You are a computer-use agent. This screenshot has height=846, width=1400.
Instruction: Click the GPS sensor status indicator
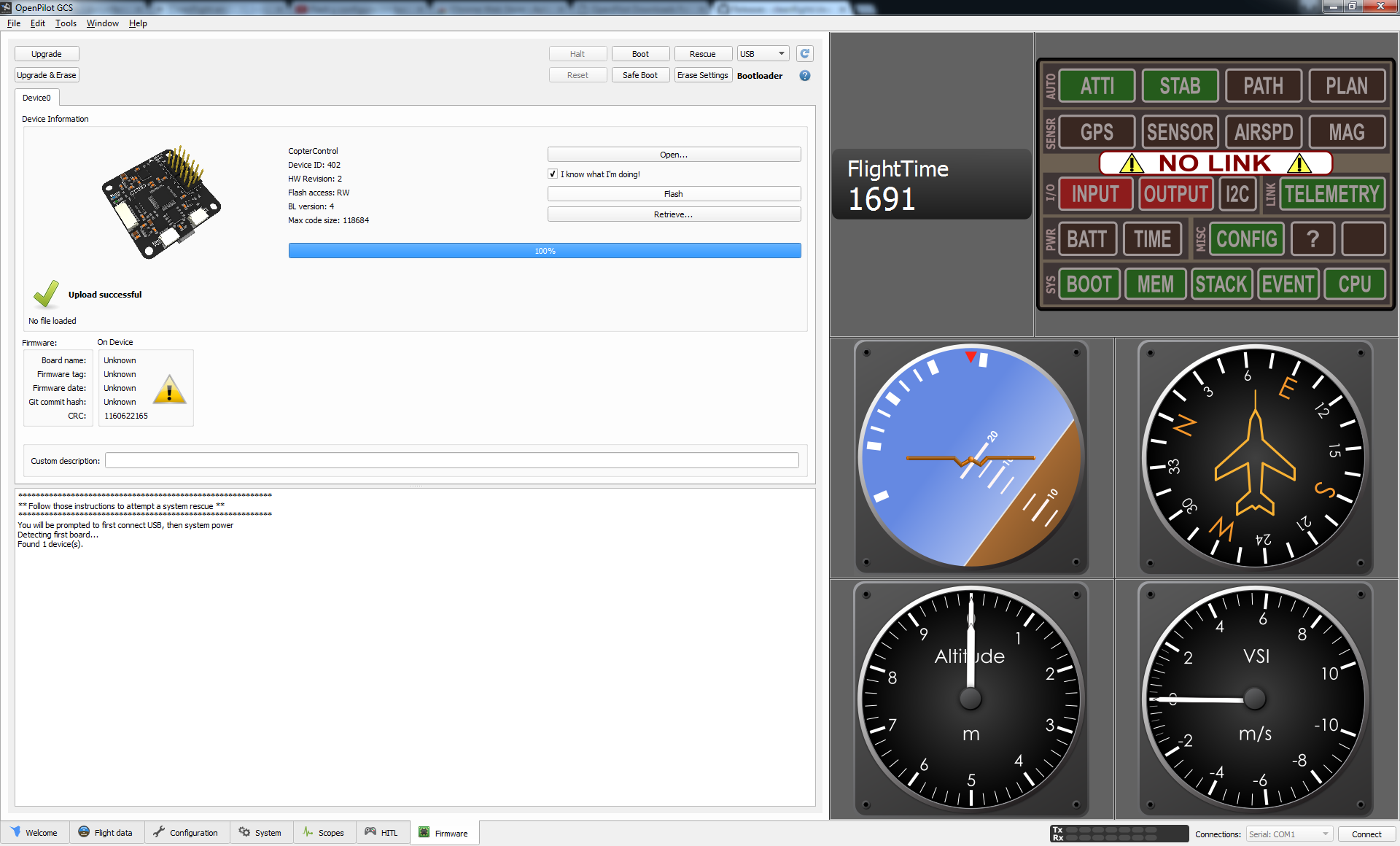[x=1096, y=132]
